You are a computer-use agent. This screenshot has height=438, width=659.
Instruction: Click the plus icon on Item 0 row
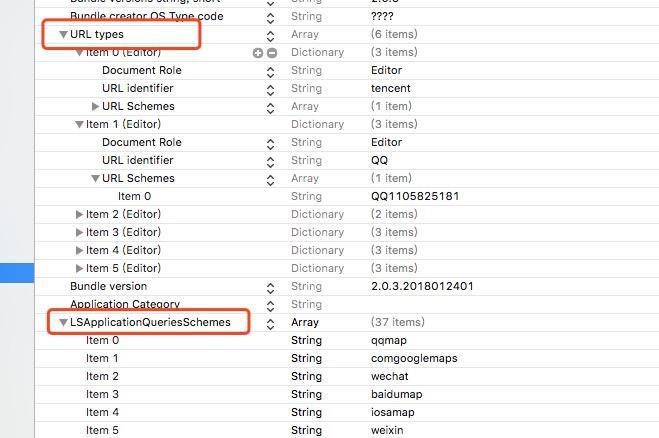[258, 53]
